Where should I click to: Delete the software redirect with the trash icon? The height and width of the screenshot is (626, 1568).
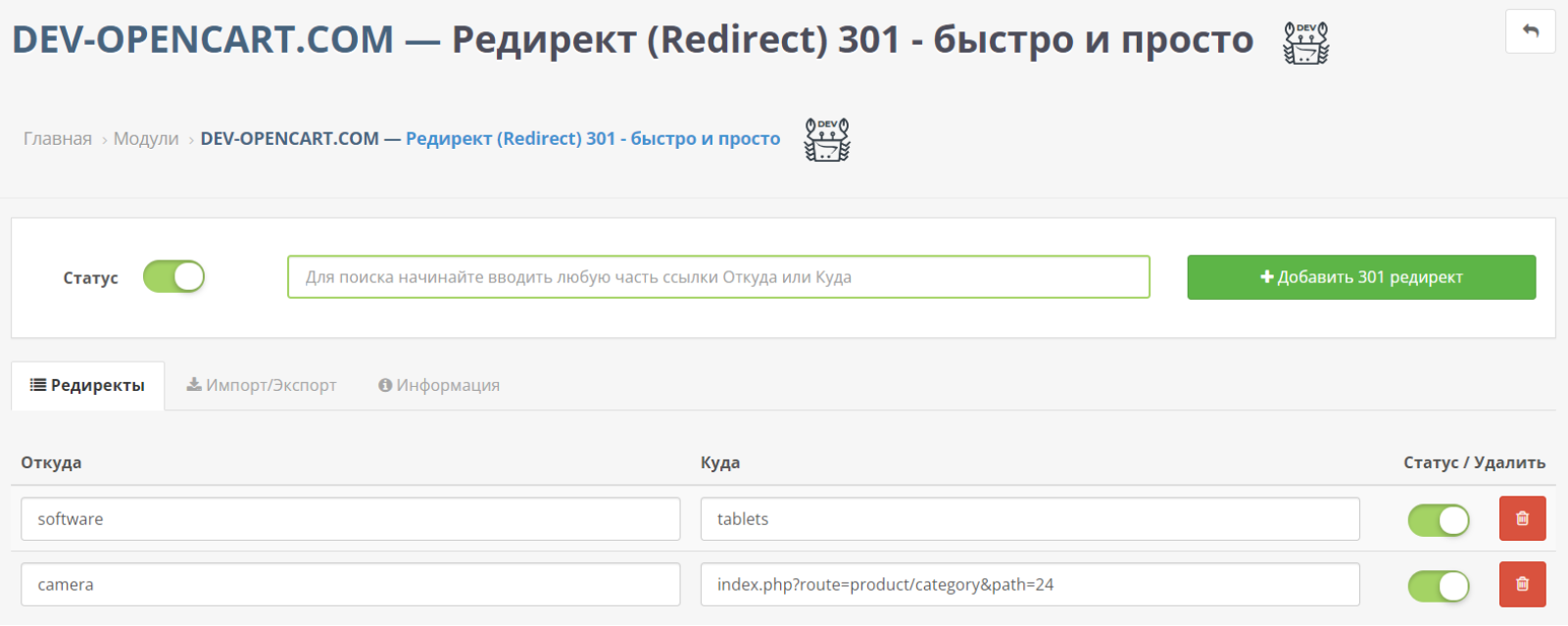point(1522,518)
